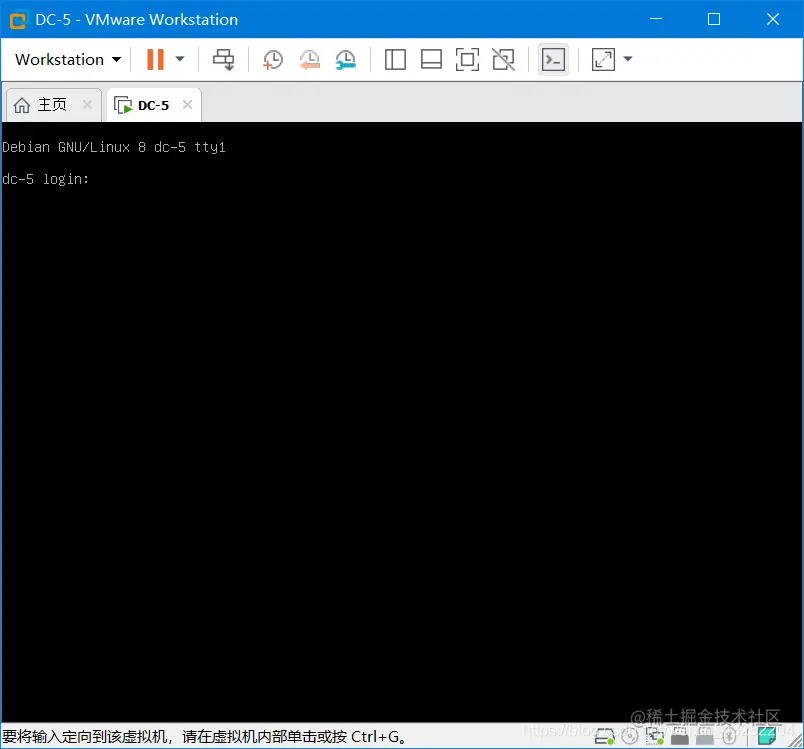Screen dimensions: 804x749
Task: Take a snapshot of this virtual machine
Action: [273, 59]
